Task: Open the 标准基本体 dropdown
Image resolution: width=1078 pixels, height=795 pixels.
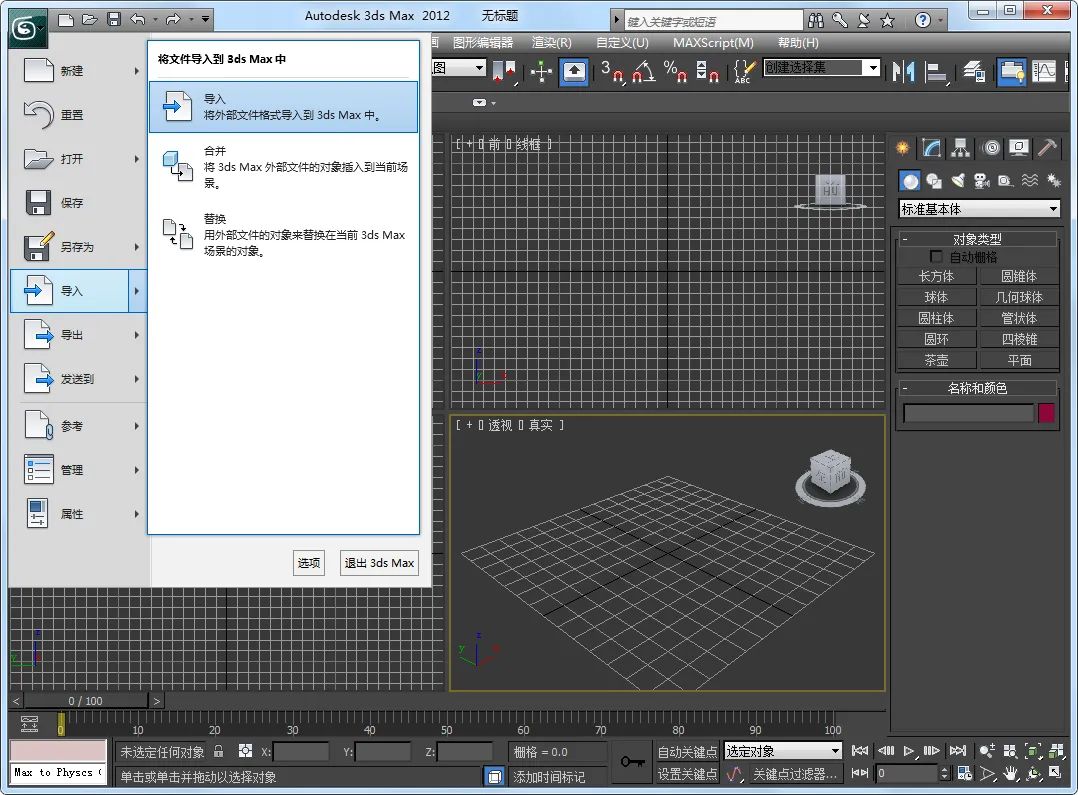Action: pos(979,209)
